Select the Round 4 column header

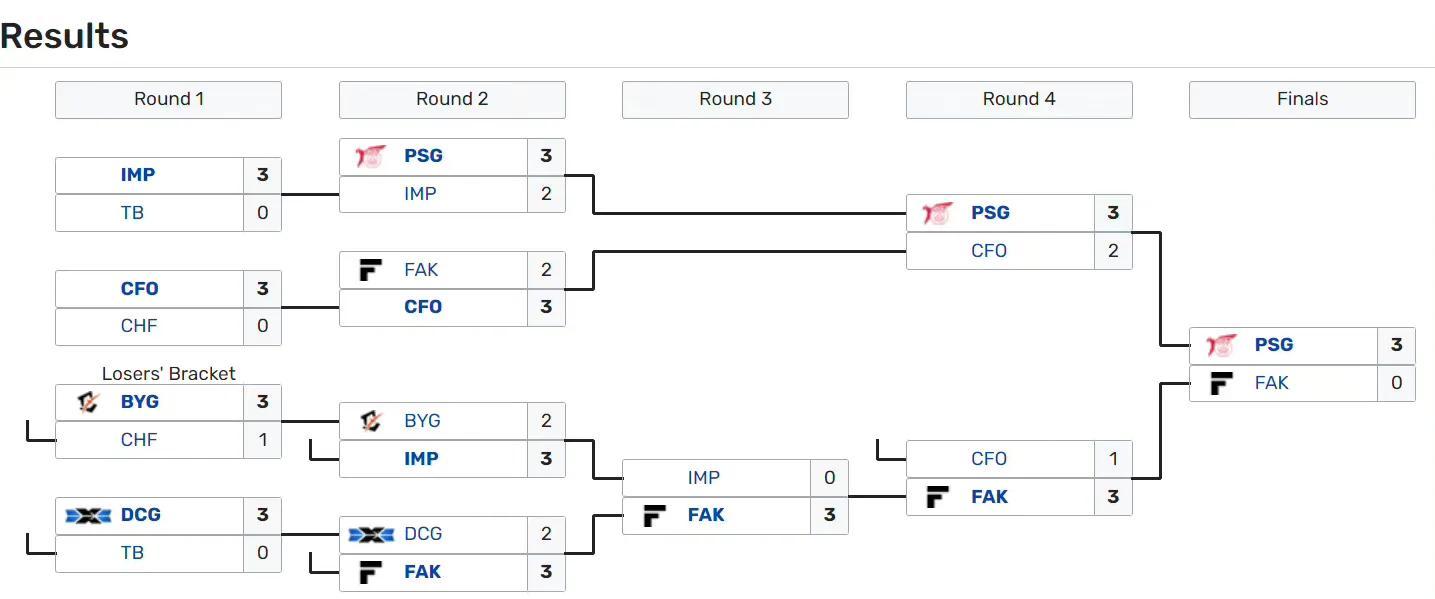tap(1019, 99)
